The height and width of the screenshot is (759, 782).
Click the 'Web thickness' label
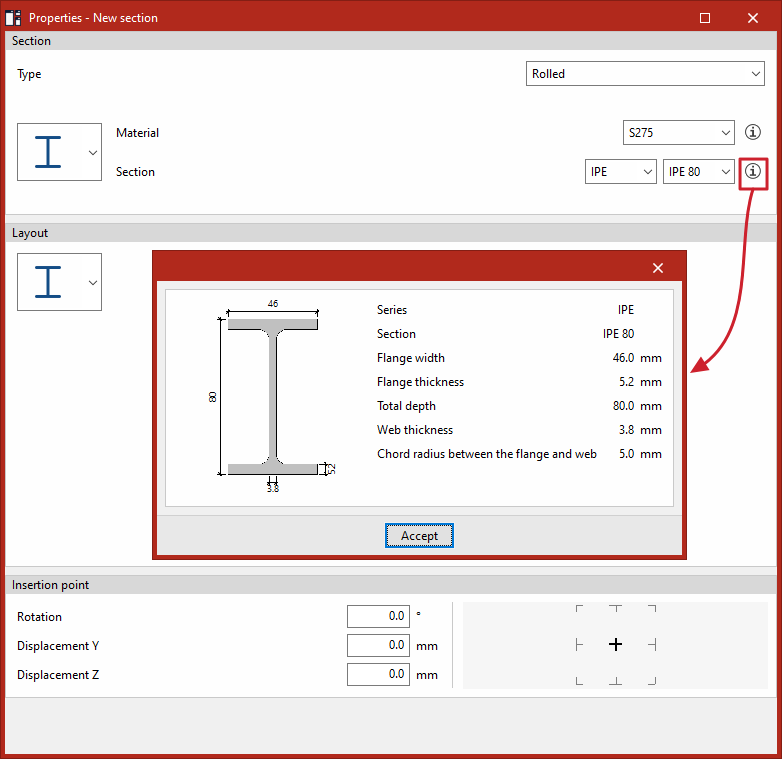pyautogui.click(x=415, y=430)
